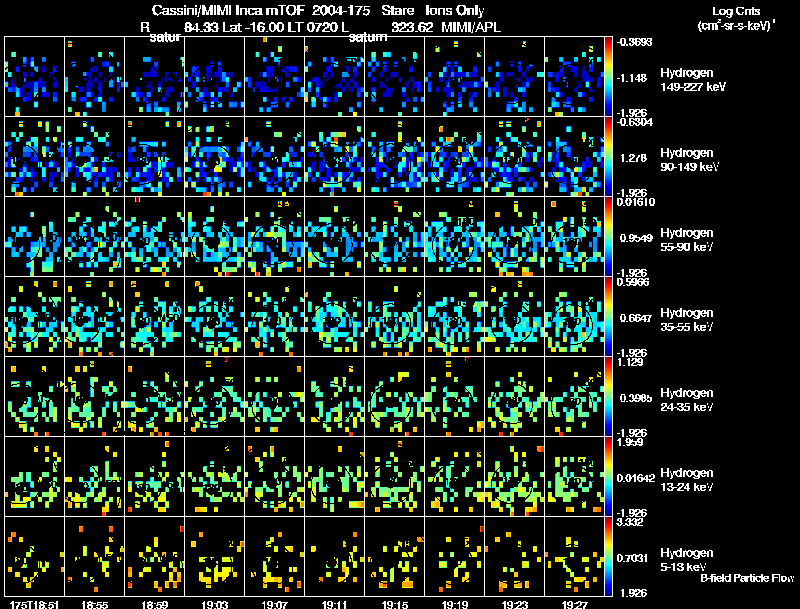The image size is (800, 609).
Task: Select the -0.3693 color scale maximum value
Action: 634,42
